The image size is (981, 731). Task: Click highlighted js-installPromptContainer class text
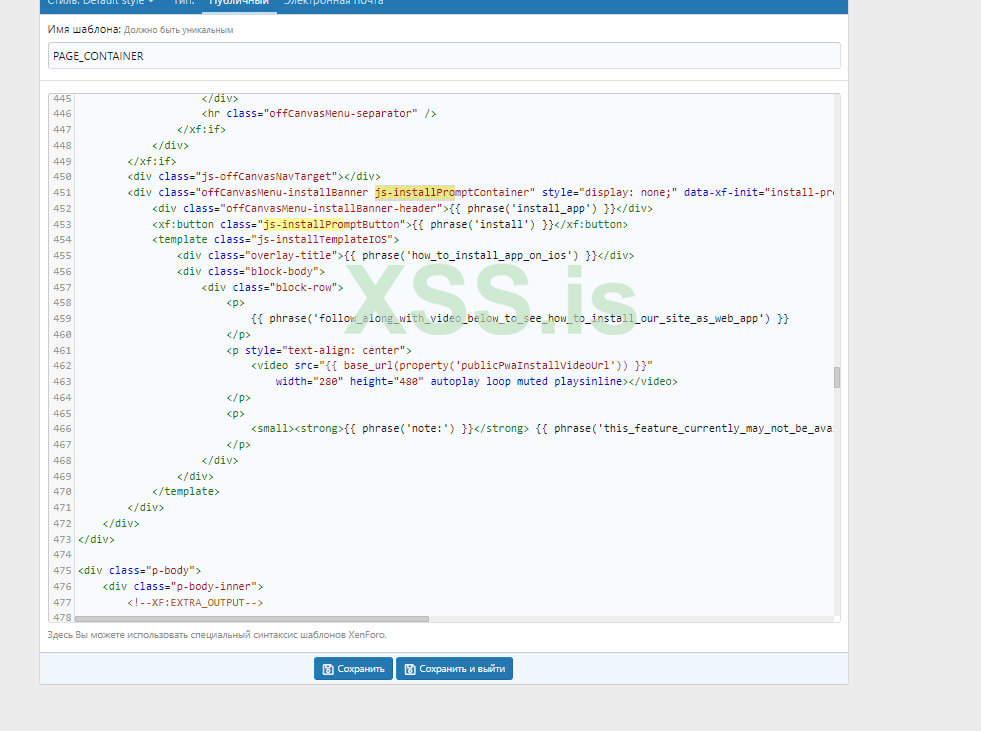(455, 192)
